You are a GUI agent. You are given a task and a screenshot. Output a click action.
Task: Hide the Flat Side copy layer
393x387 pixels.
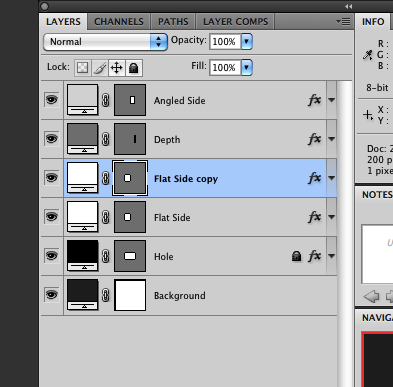pos(52,178)
